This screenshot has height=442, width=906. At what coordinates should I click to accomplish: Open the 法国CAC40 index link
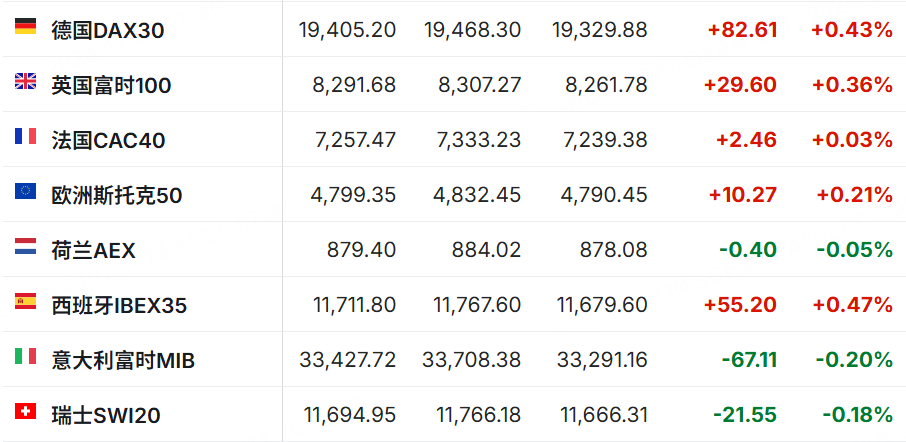click(x=108, y=140)
